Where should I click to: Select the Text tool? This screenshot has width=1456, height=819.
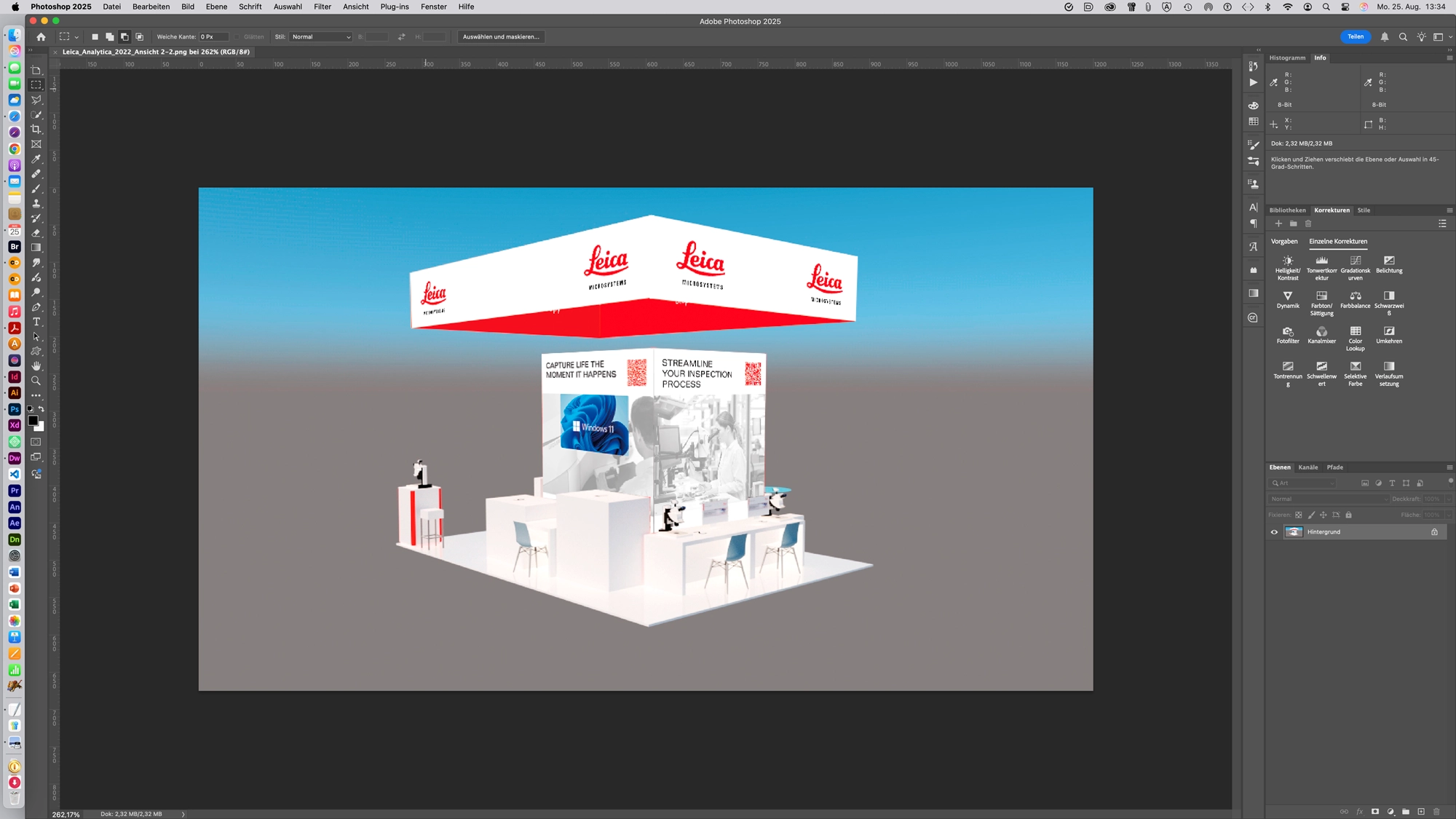coord(36,322)
